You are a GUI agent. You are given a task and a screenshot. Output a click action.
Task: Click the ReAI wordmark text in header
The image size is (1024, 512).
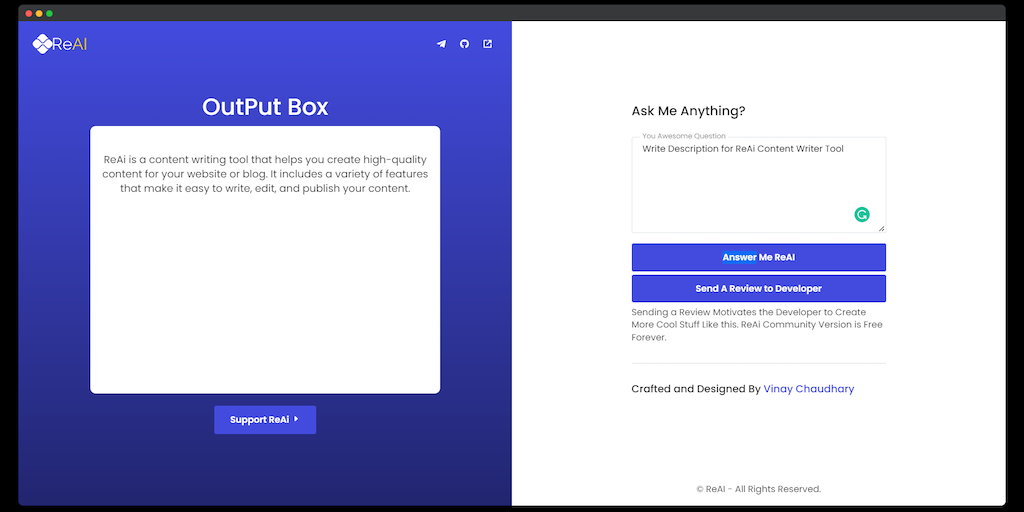70,44
